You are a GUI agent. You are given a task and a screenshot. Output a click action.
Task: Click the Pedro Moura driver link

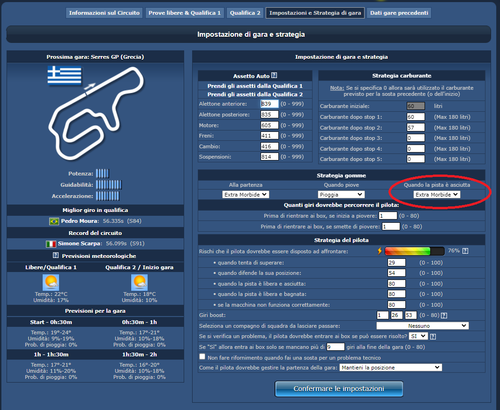point(80,221)
